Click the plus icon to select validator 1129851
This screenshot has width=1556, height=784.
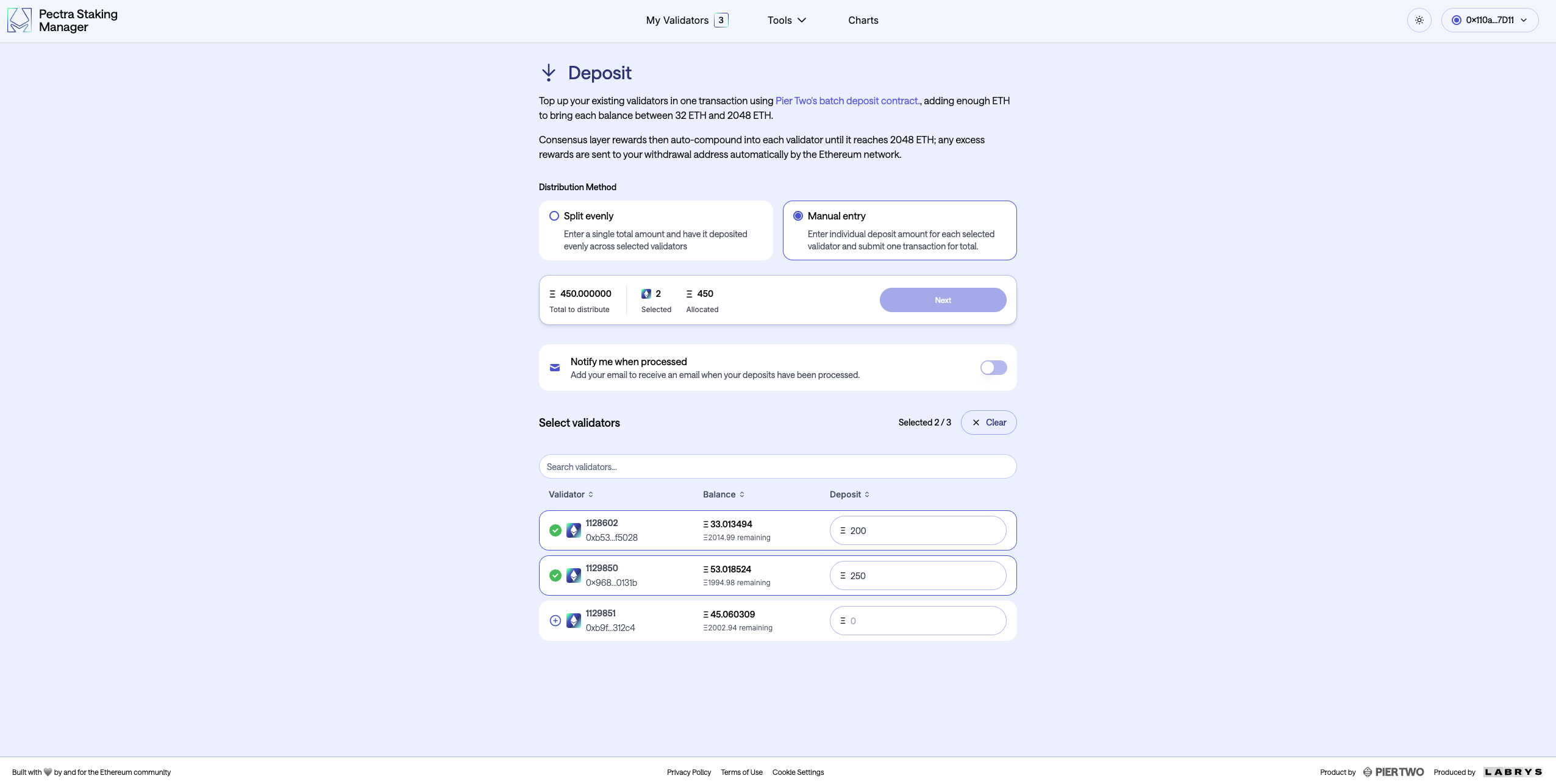[555, 620]
